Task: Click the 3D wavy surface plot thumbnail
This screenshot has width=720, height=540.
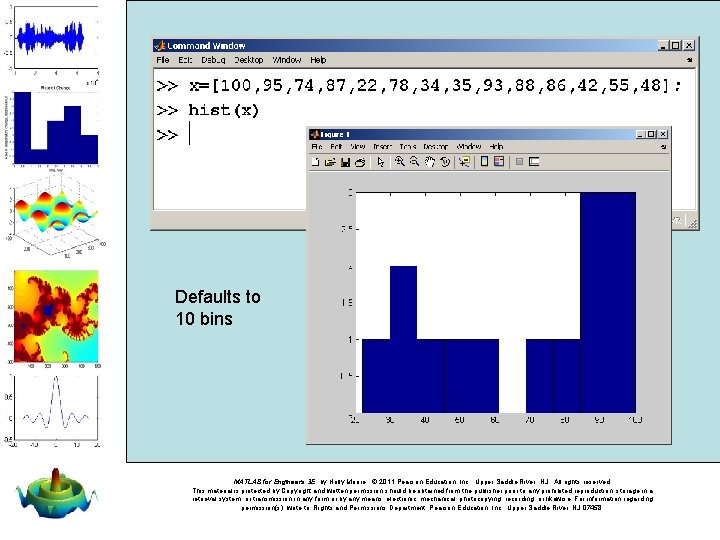Action: [x=55, y=217]
